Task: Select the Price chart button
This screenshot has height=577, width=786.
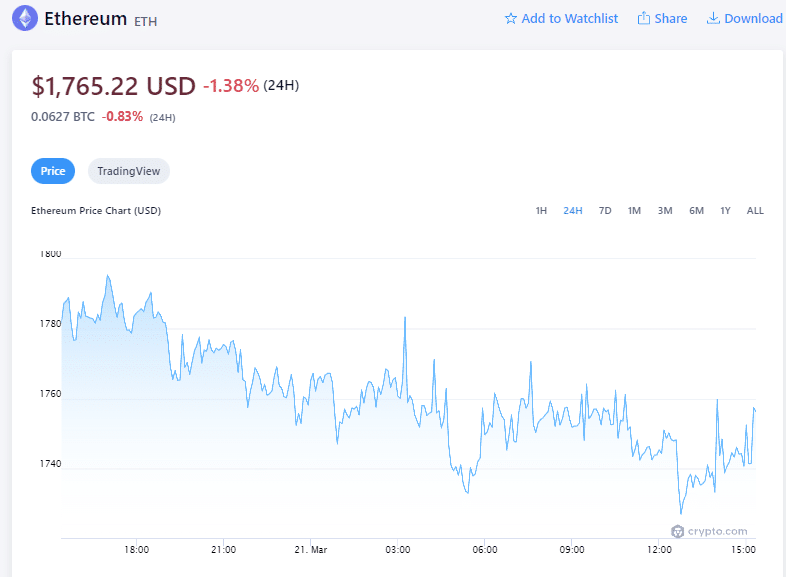Action: pos(53,171)
